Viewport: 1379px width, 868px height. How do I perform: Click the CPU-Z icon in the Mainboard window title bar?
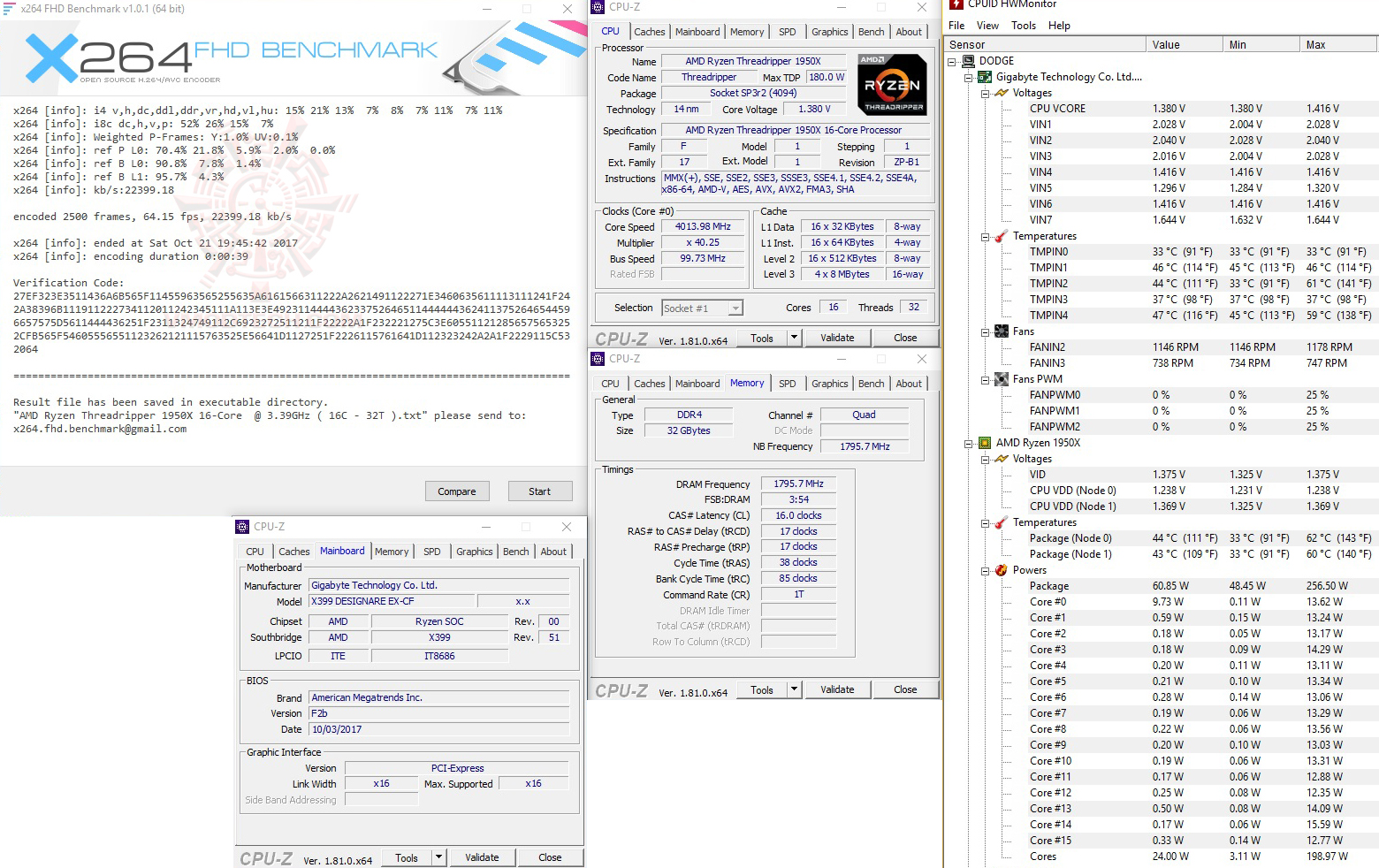240,526
